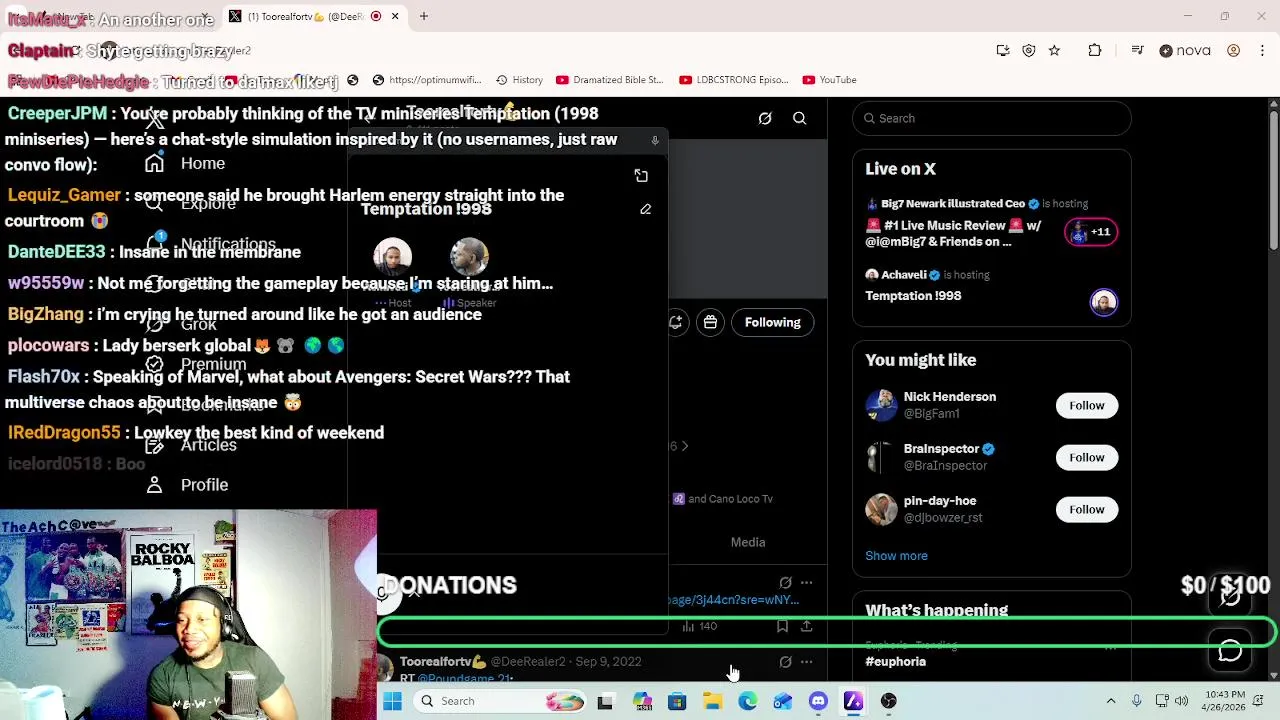Click Show more under You might like
1280x720 pixels.
point(896,556)
